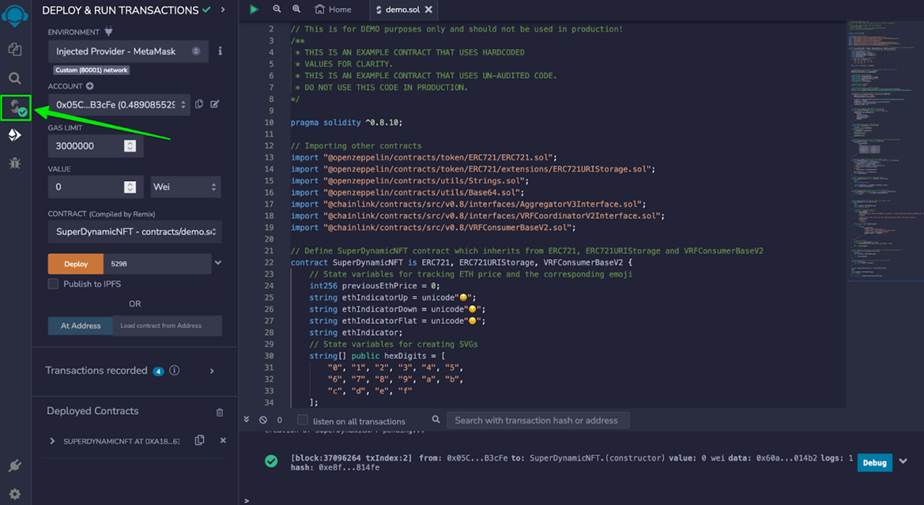The image size is (924, 505).
Task: Open the Wei unit dropdown
Action: (x=186, y=187)
